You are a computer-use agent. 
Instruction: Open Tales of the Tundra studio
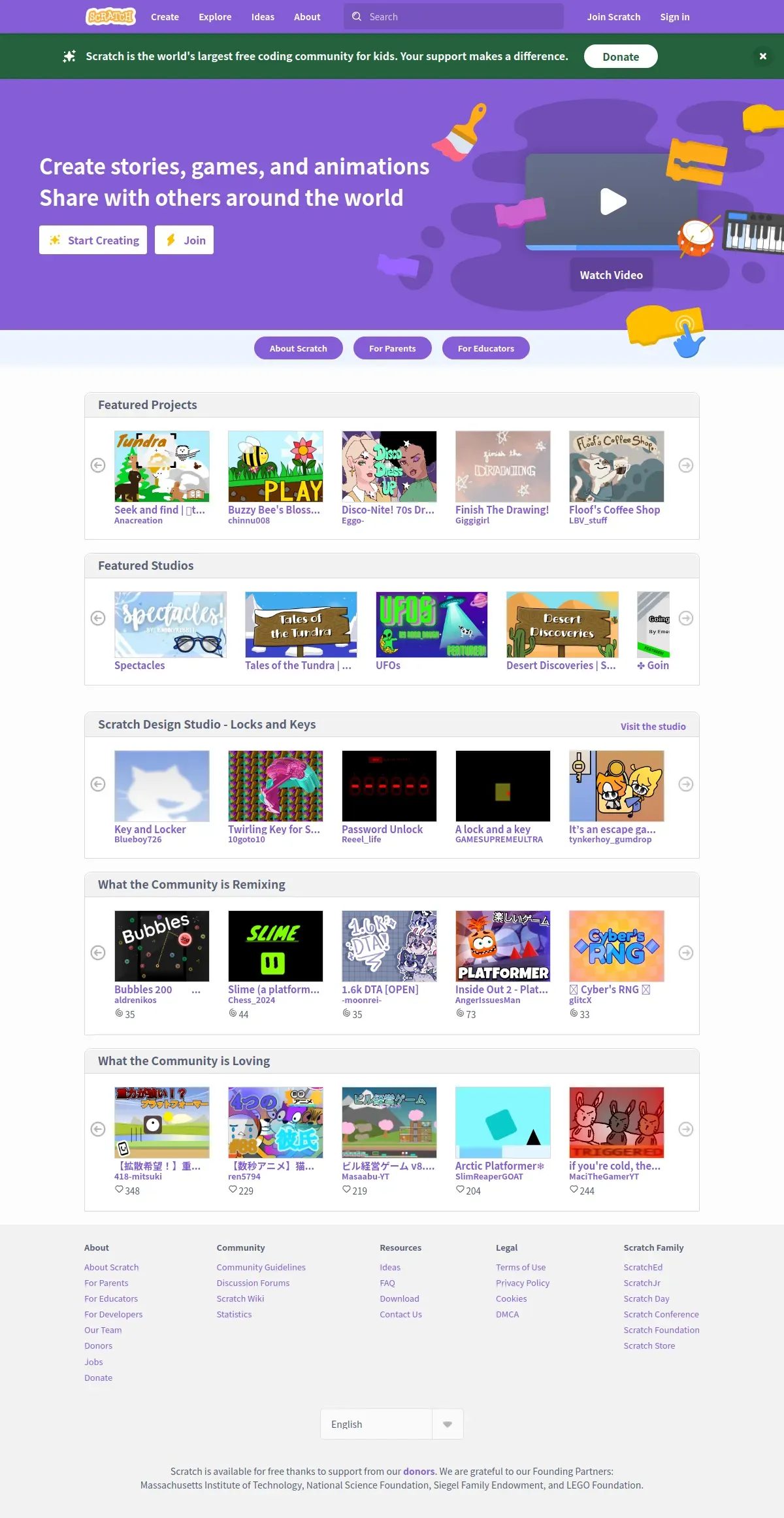pos(301,625)
